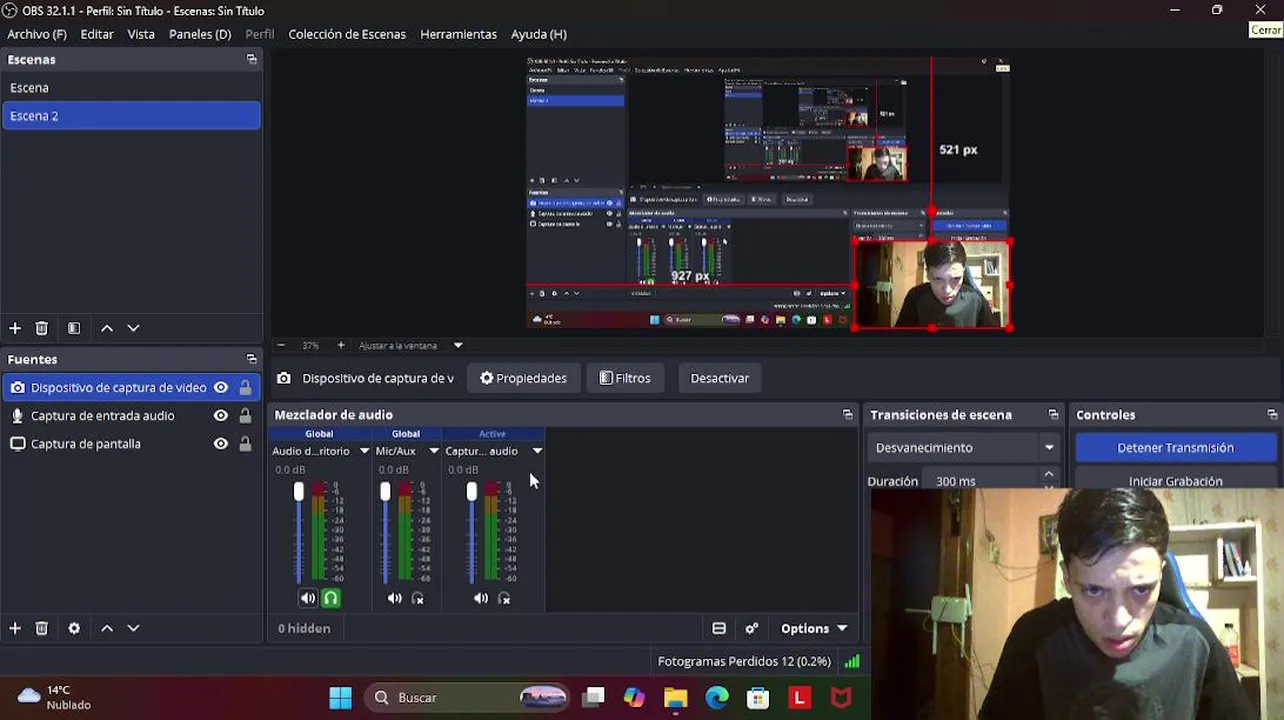The height and width of the screenshot is (720, 1284).
Task: Open the Archivo (F) menu
Action: [37, 34]
